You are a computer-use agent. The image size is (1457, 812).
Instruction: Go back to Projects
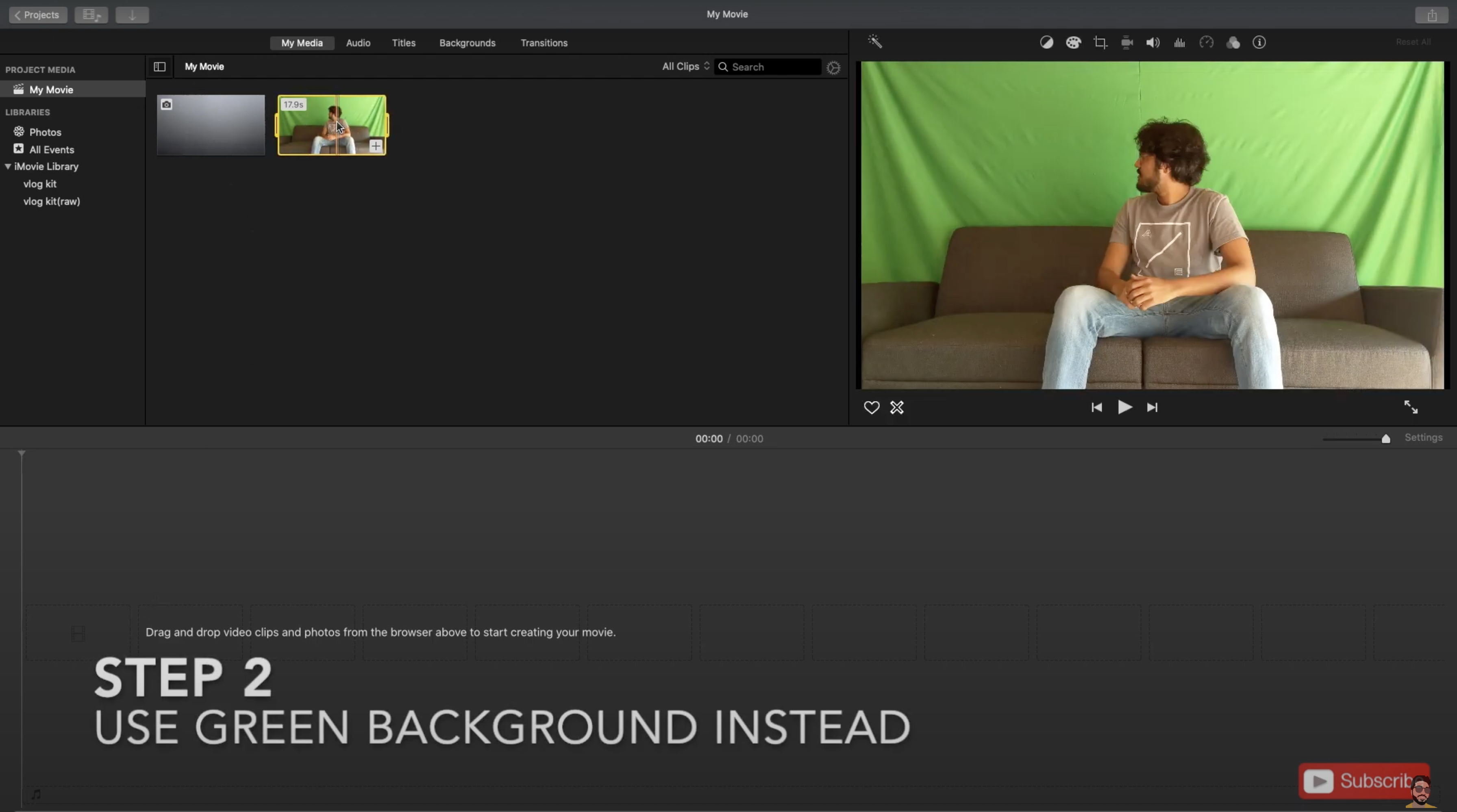point(37,15)
